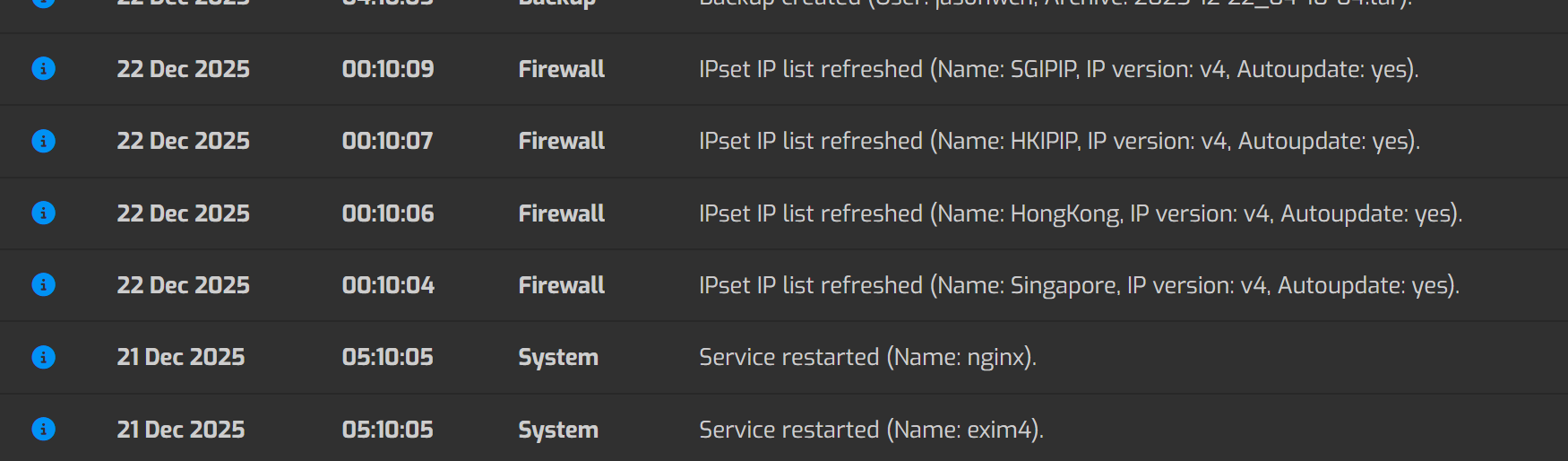Click the HKIPIP IPset refreshed message
Viewport: 1568px width, 461px height.
click(x=1059, y=141)
